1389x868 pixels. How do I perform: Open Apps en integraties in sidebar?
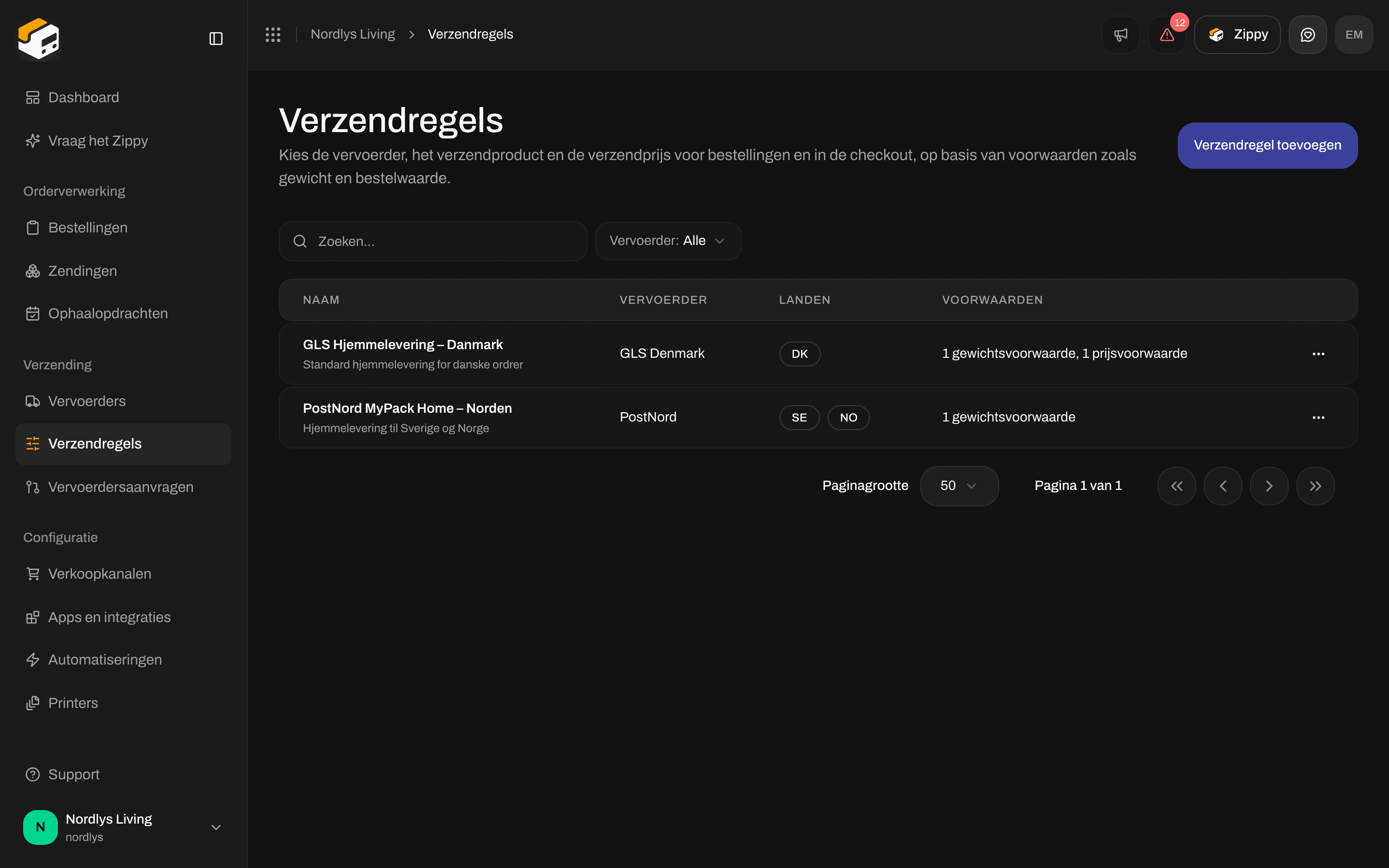point(123,617)
